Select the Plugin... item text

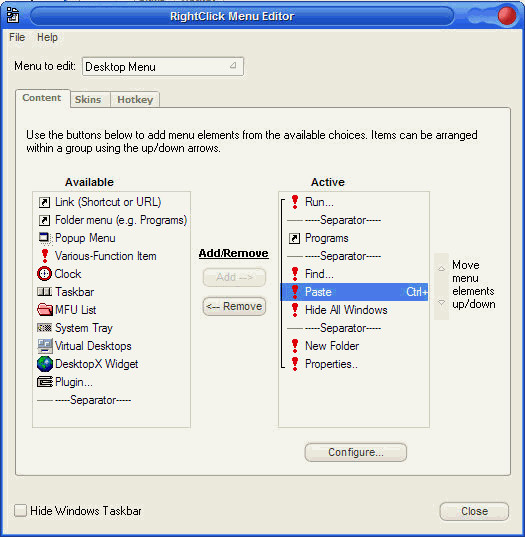(74, 382)
